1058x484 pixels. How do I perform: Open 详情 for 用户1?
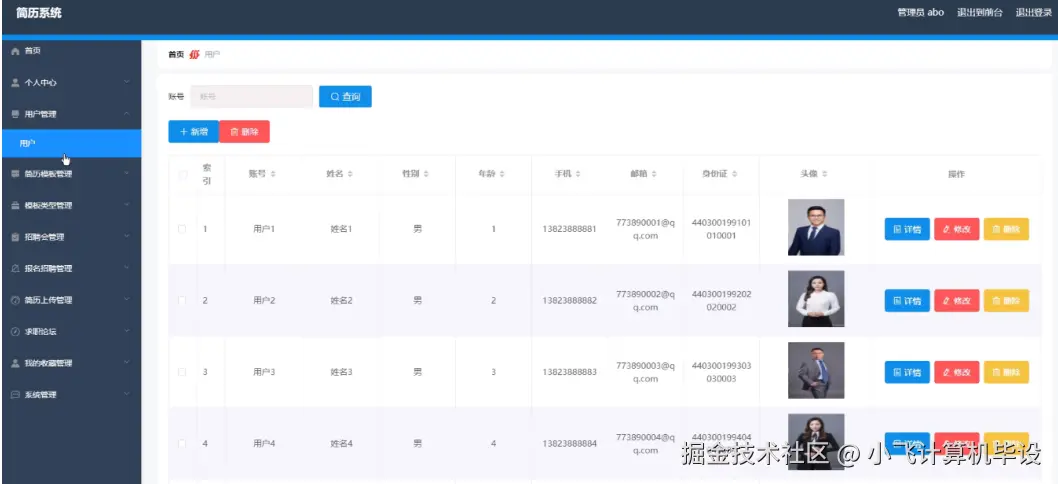click(907, 230)
